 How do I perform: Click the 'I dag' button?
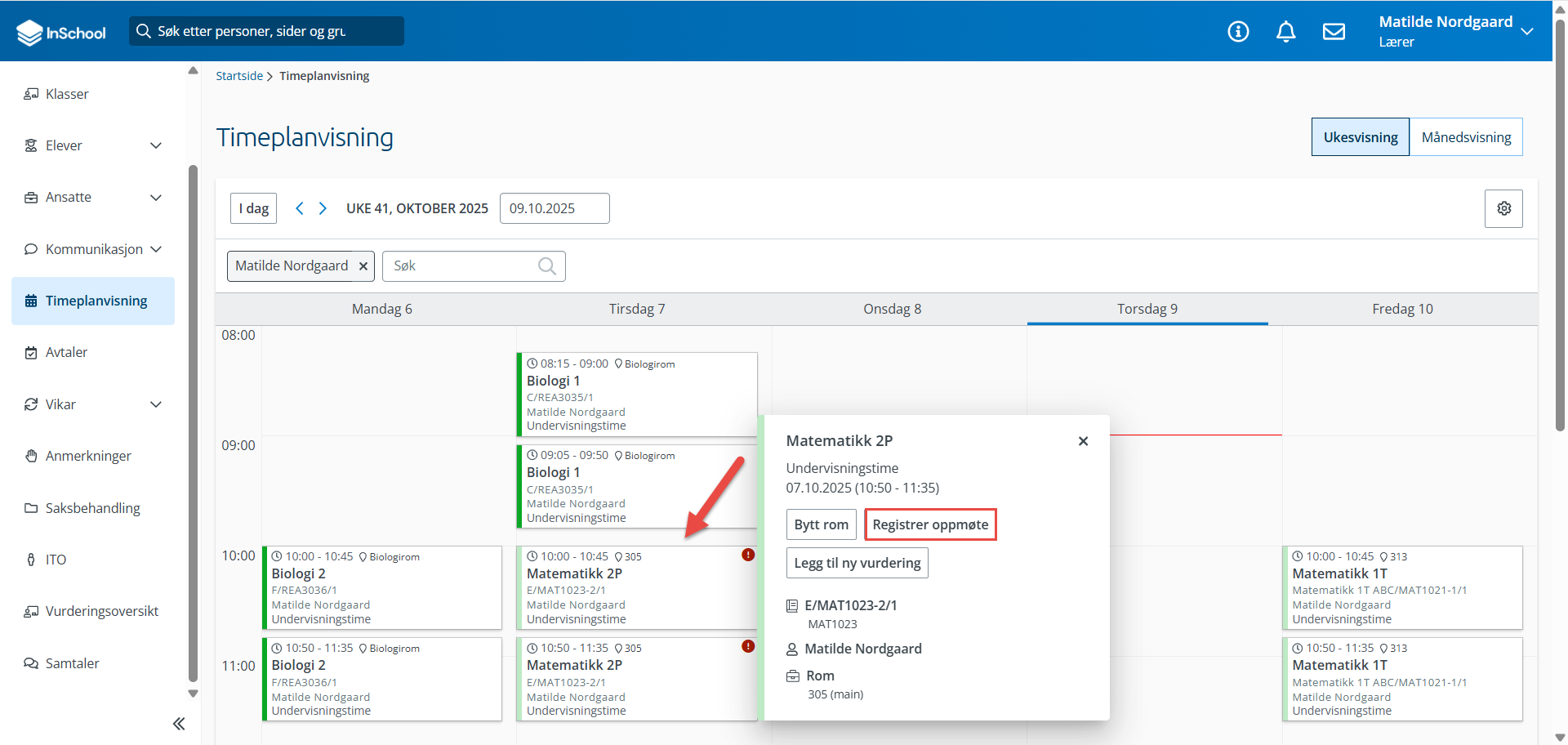click(254, 208)
